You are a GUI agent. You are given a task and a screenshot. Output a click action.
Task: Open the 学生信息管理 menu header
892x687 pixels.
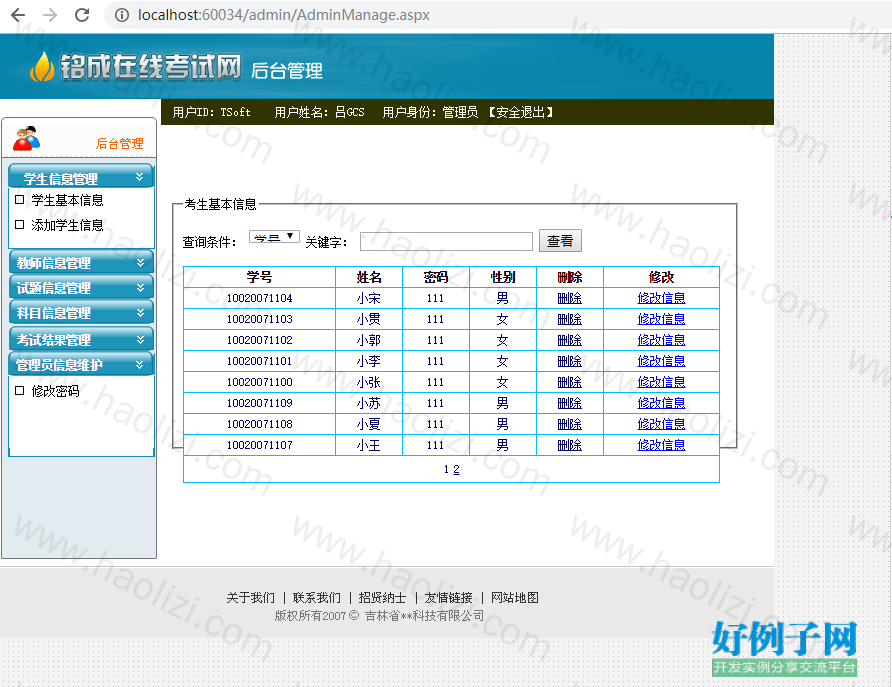[x=81, y=176]
